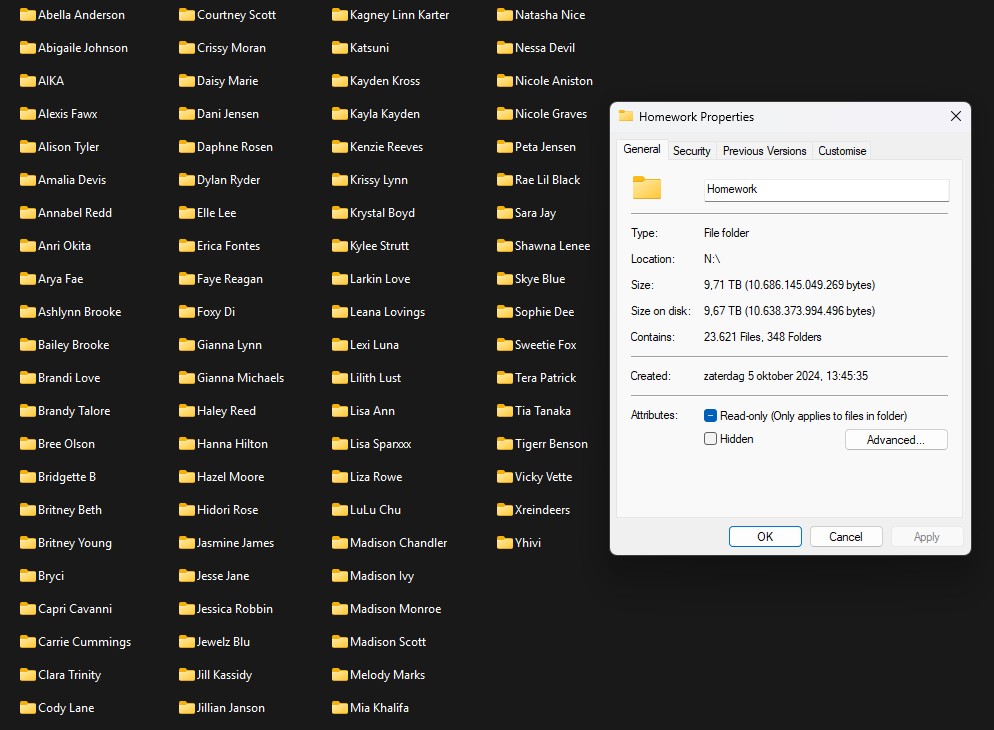This screenshot has width=994, height=730.
Task: Select the AIKA folder icon
Action: click(28, 80)
